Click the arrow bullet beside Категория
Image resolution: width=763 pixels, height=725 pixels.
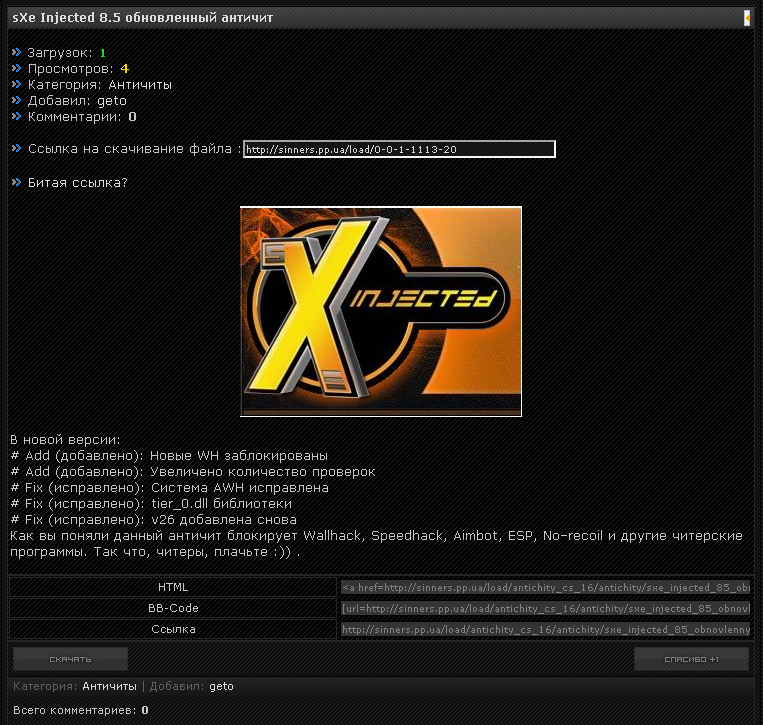pyautogui.click(x=17, y=84)
